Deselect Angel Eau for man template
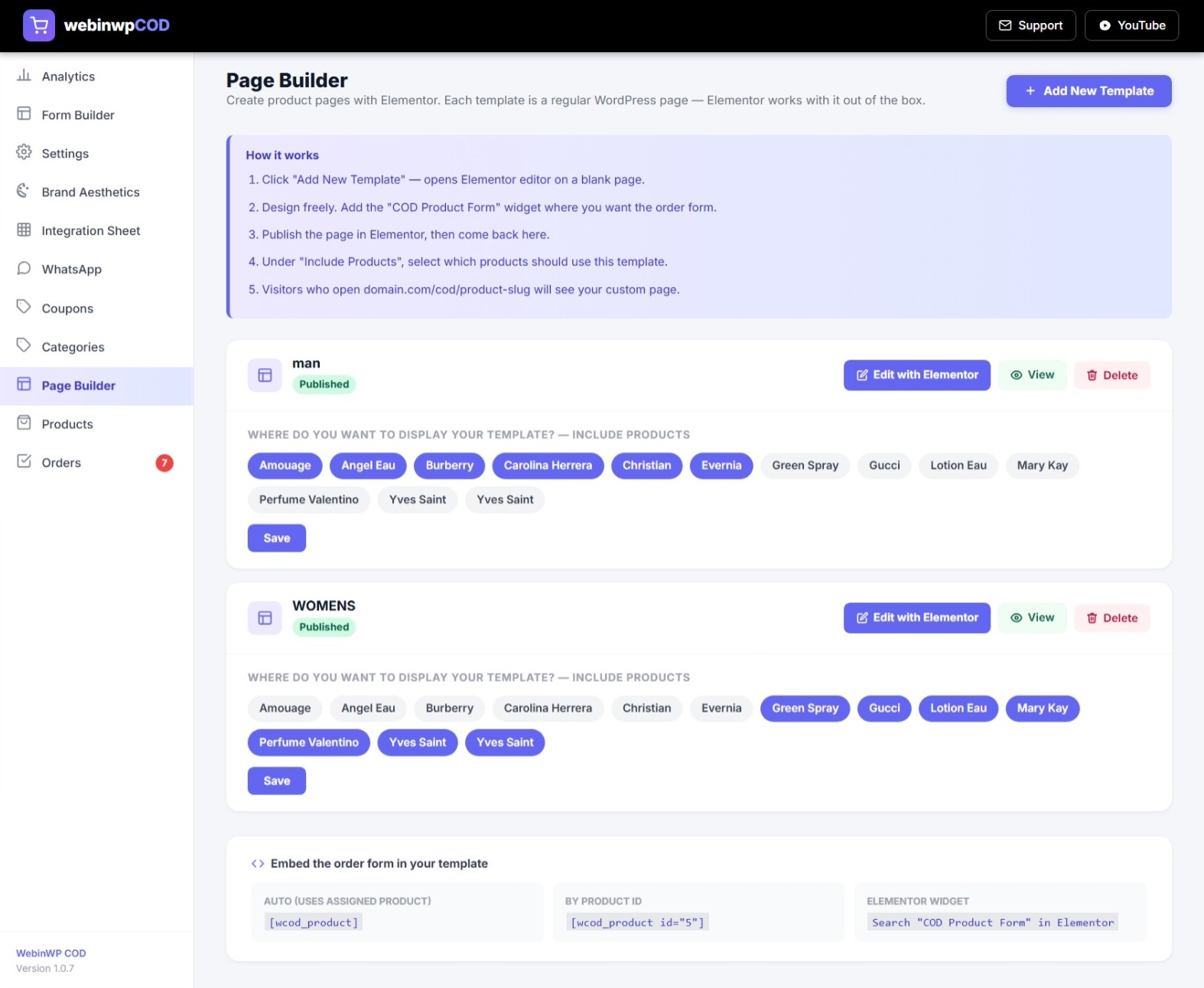The width and height of the screenshot is (1204, 988). [x=368, y=465]
